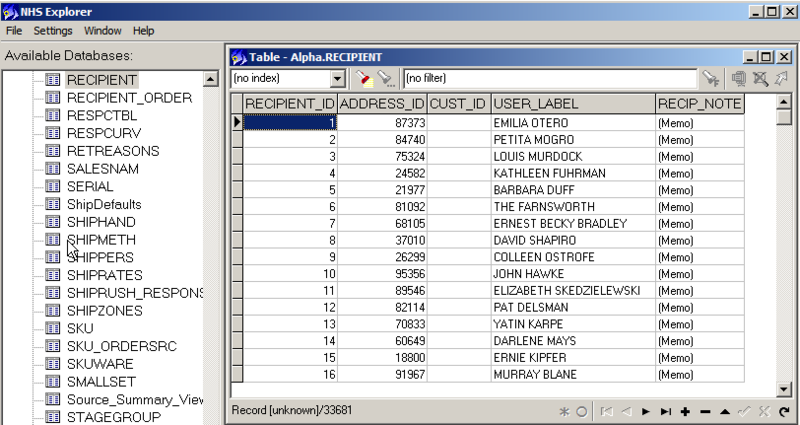
Task: Select ShipDefaults table in tree
Action: (104, 204)
